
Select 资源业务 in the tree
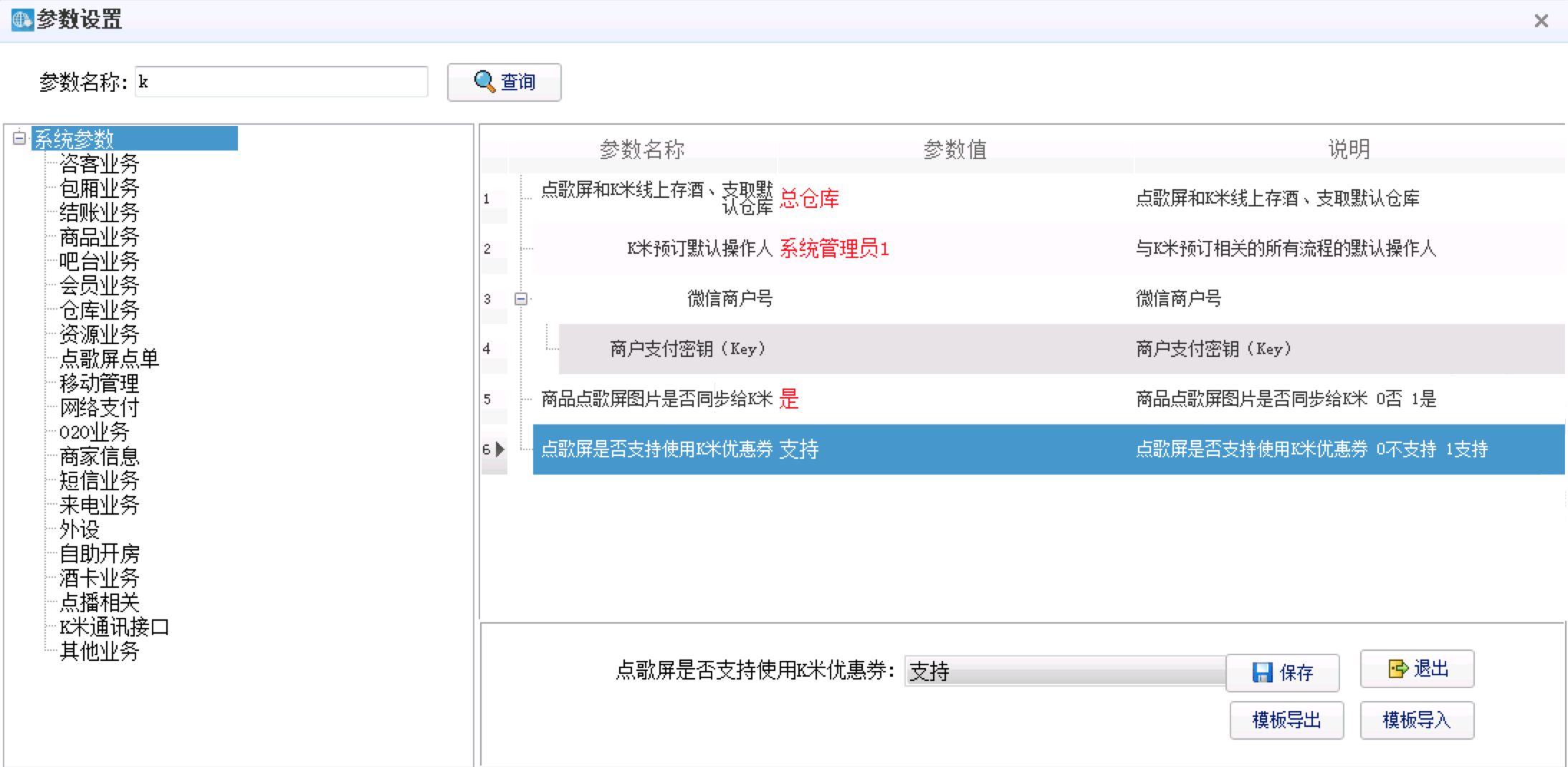coord(99,335)
